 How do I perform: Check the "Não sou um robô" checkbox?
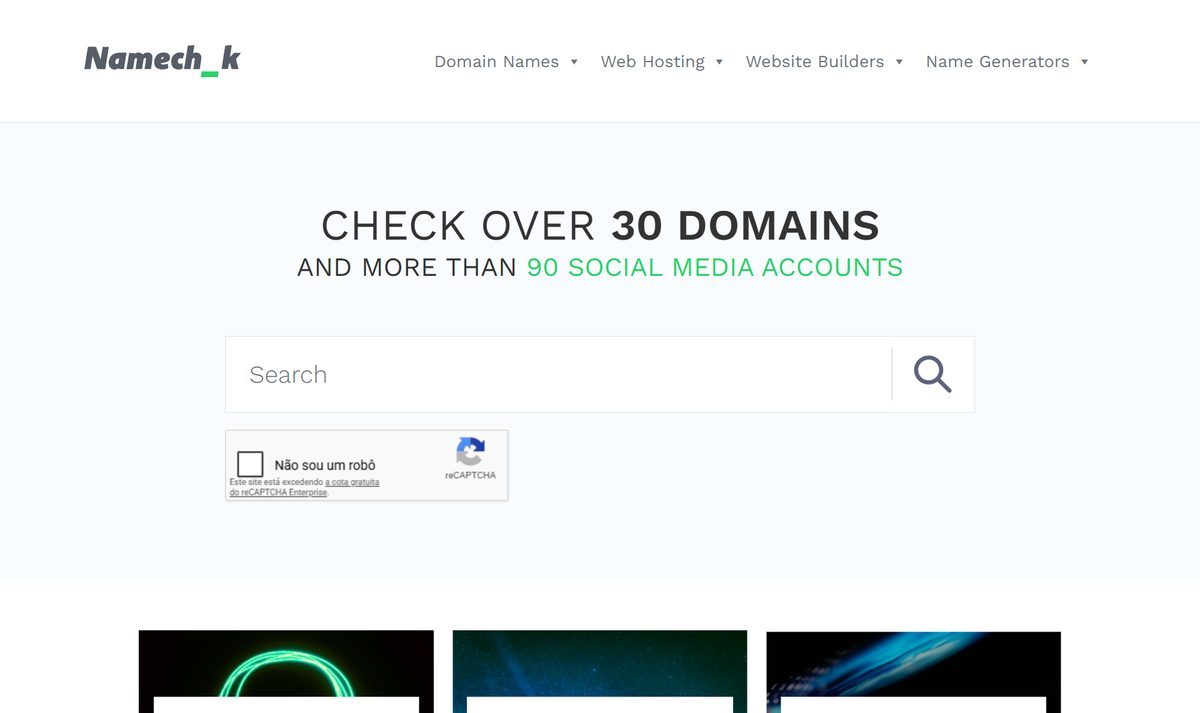coord(250,464)
